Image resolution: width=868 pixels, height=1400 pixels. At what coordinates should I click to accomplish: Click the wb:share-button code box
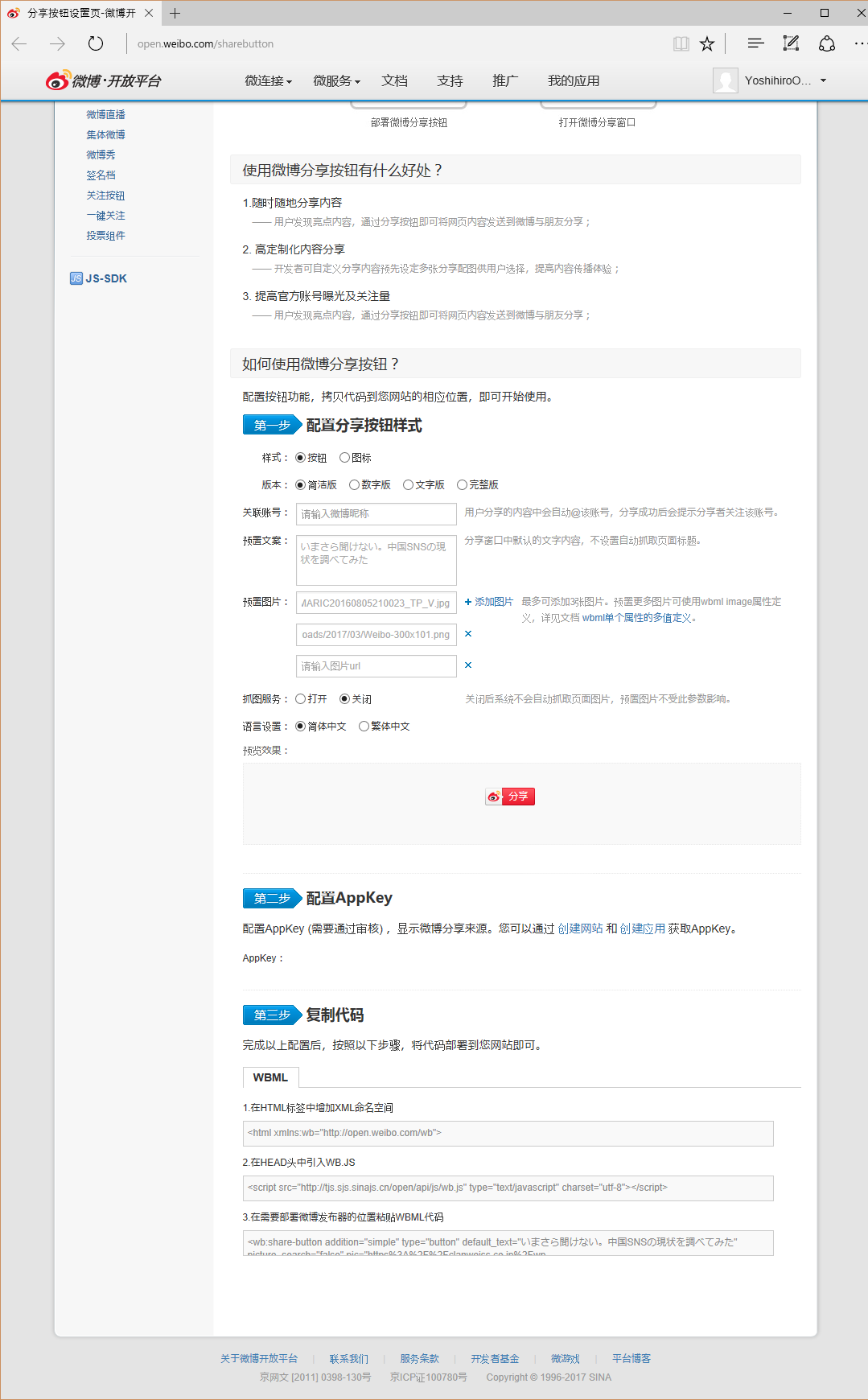508,1243
